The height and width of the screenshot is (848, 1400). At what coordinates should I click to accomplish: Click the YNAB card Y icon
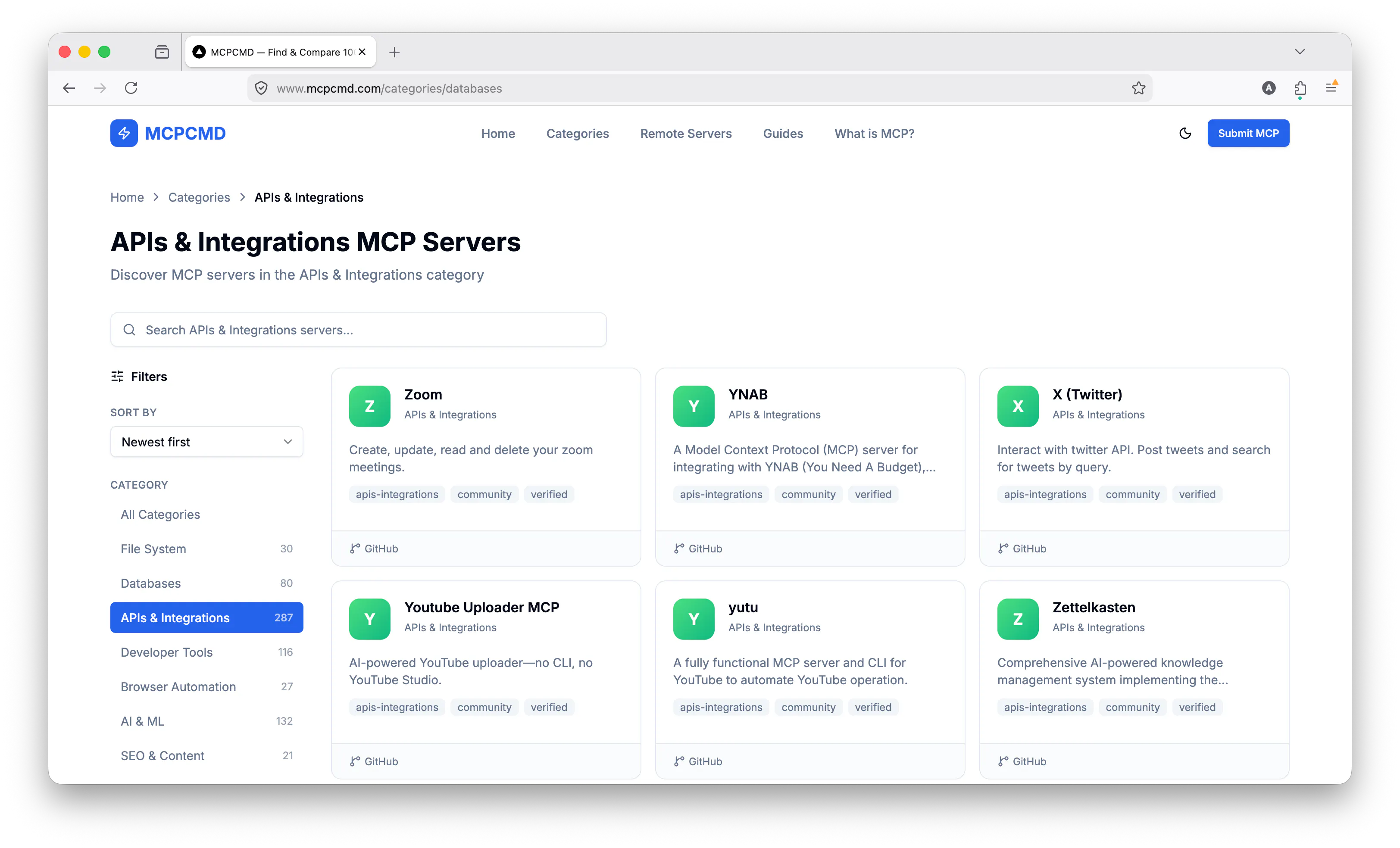coord(694,406)
